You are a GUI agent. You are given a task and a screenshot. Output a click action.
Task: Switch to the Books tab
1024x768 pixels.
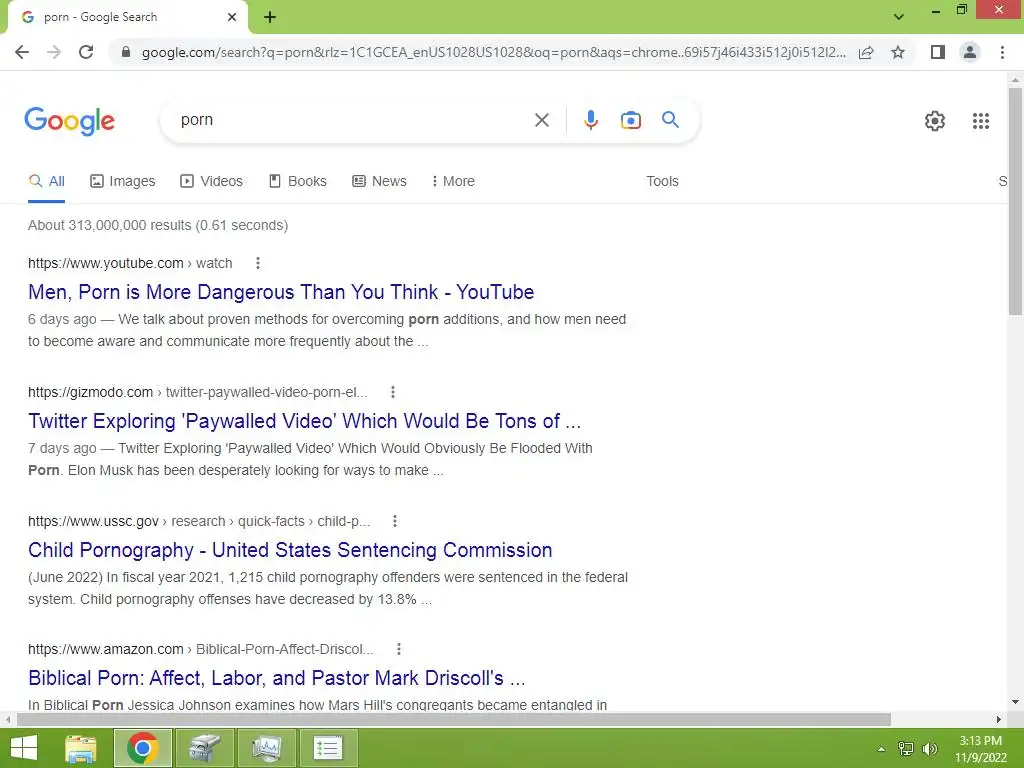[x=298, y=181]
